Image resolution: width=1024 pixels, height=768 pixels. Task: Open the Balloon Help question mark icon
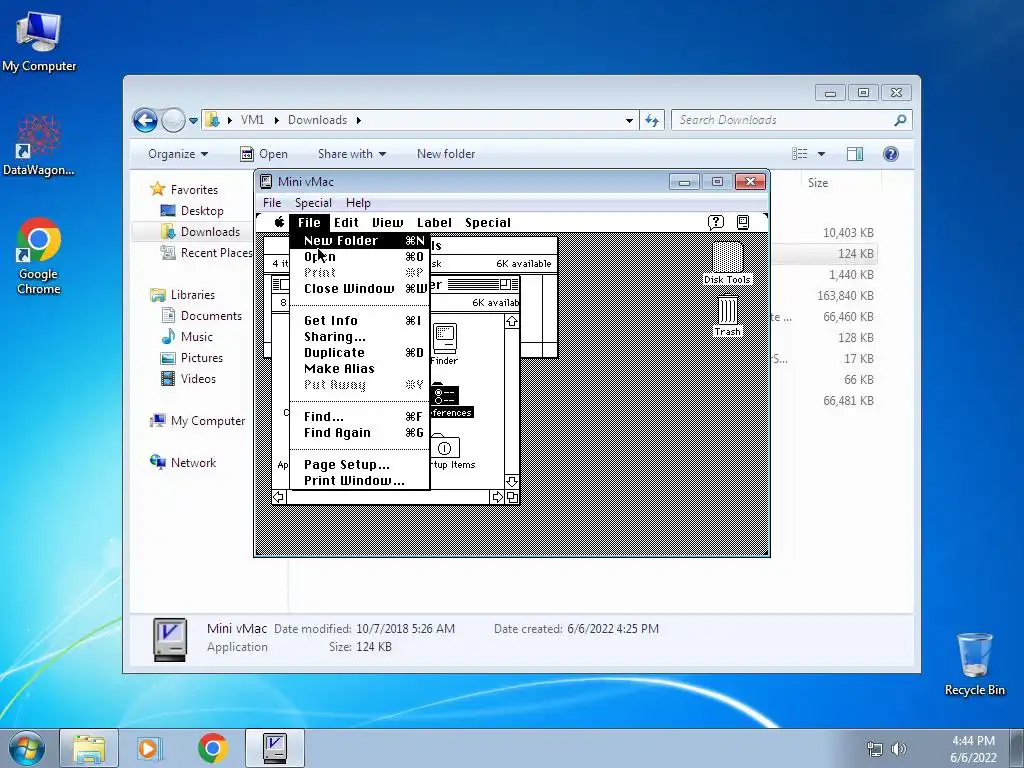point(716,223)
